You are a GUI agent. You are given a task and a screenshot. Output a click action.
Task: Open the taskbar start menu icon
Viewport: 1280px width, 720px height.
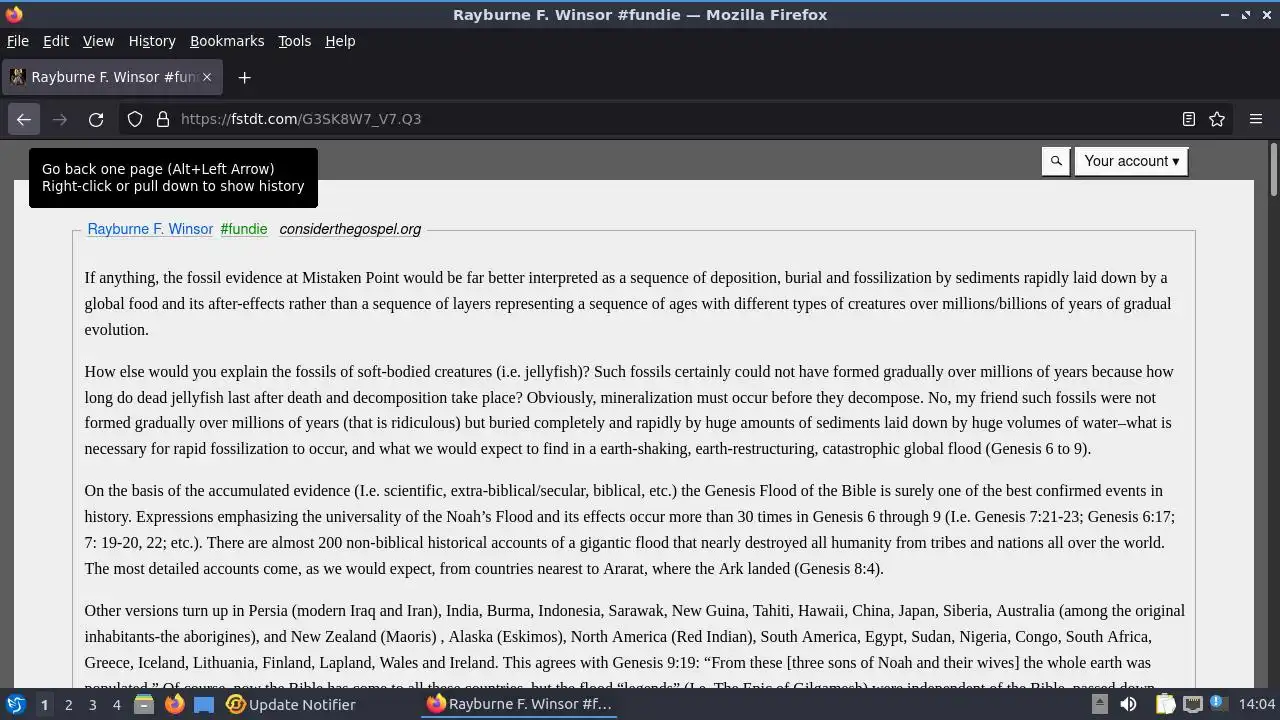15,705
